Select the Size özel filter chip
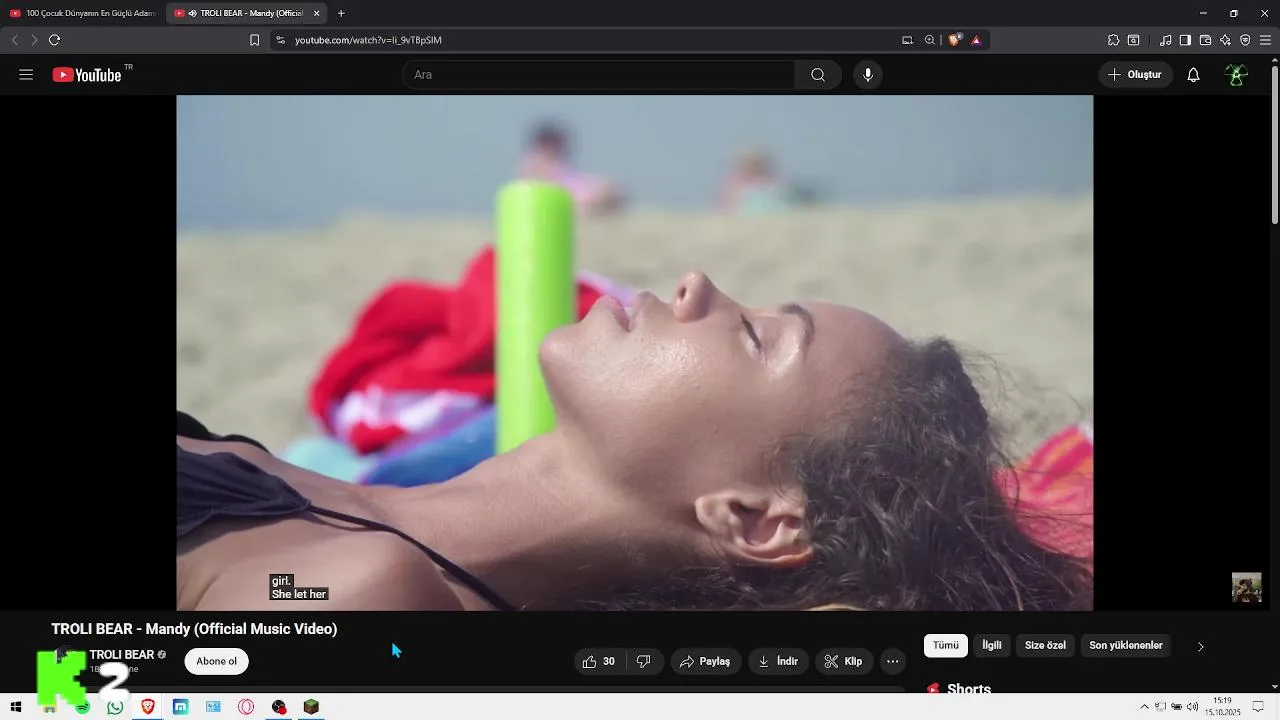 pyautogui.click(x=1046, y=646)
